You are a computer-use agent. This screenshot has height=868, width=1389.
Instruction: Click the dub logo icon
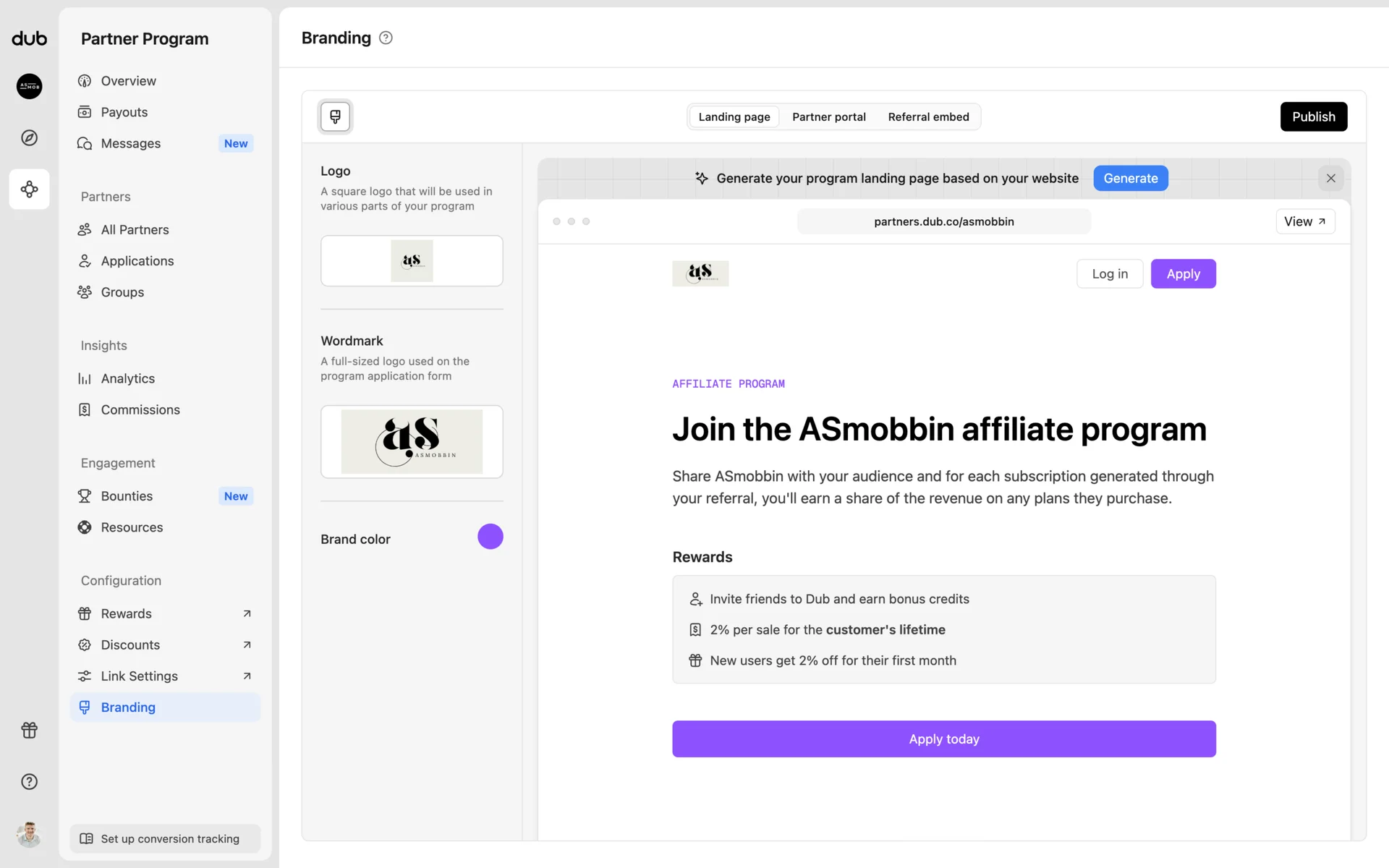tap(29, 38)
